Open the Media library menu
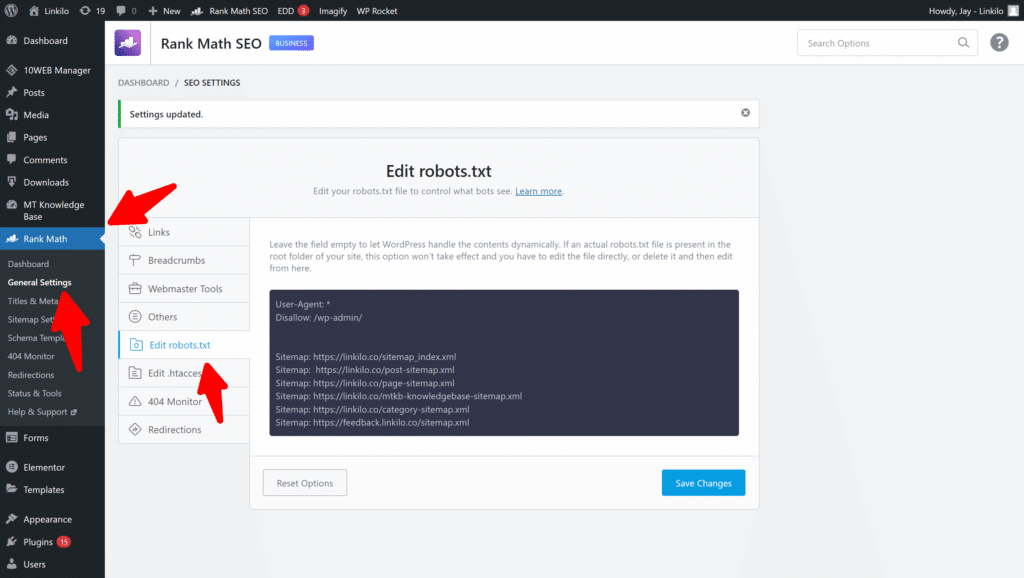 pos(52,115)
